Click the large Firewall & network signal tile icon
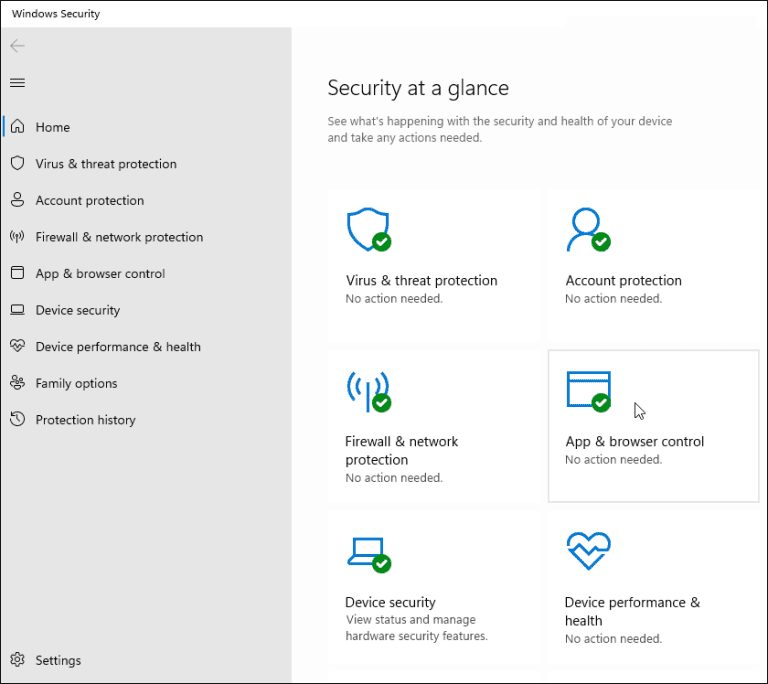 (x=367, y=391)
